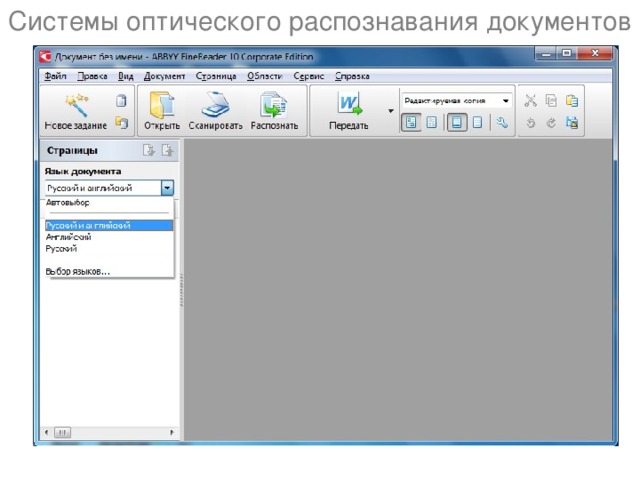Screen dimensions: 640x480
Task: Open a file with the Открыть folder icon
Action: pyautogui.click(x=162, y=105)
